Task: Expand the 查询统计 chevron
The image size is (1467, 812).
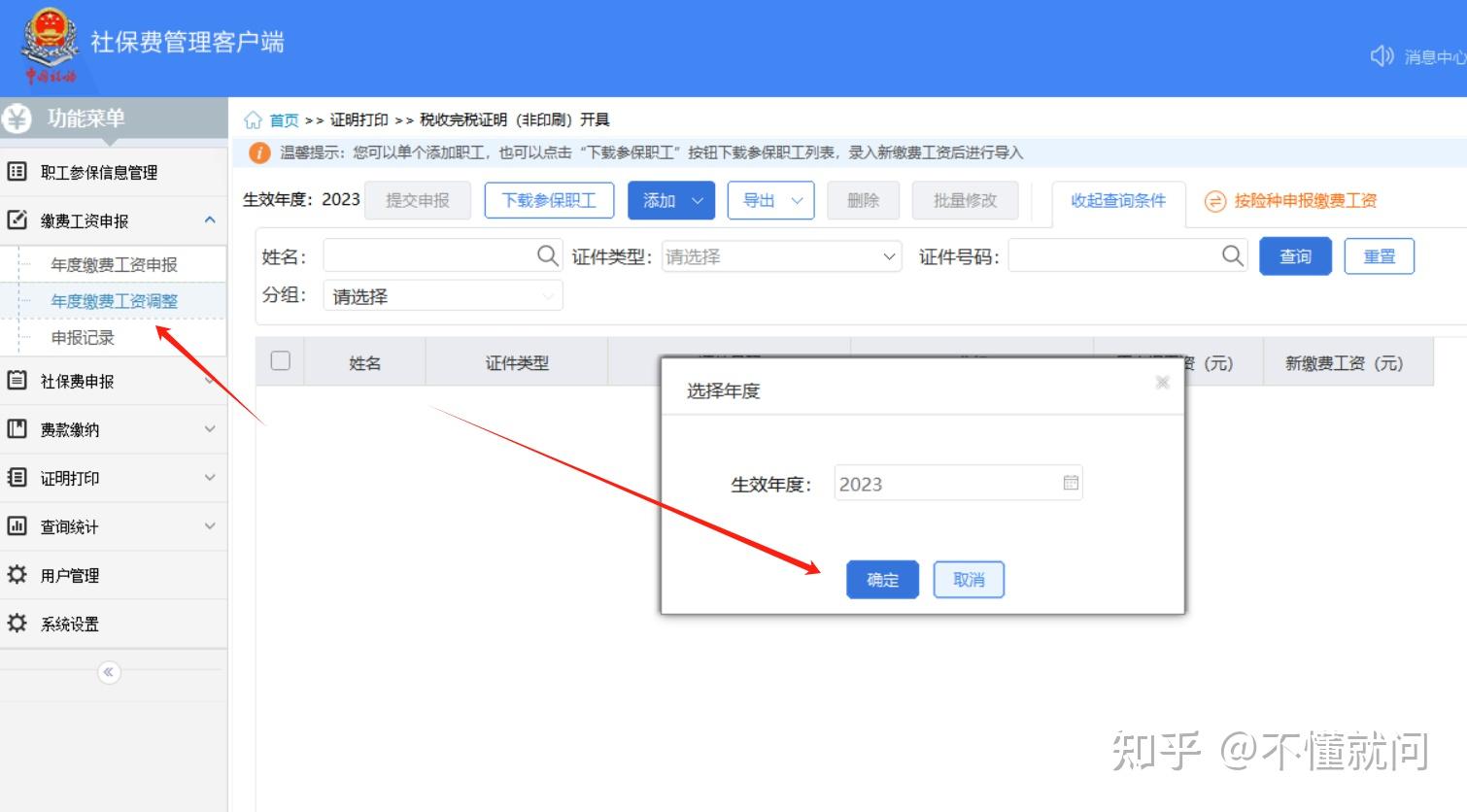Action: coord(210,526)
